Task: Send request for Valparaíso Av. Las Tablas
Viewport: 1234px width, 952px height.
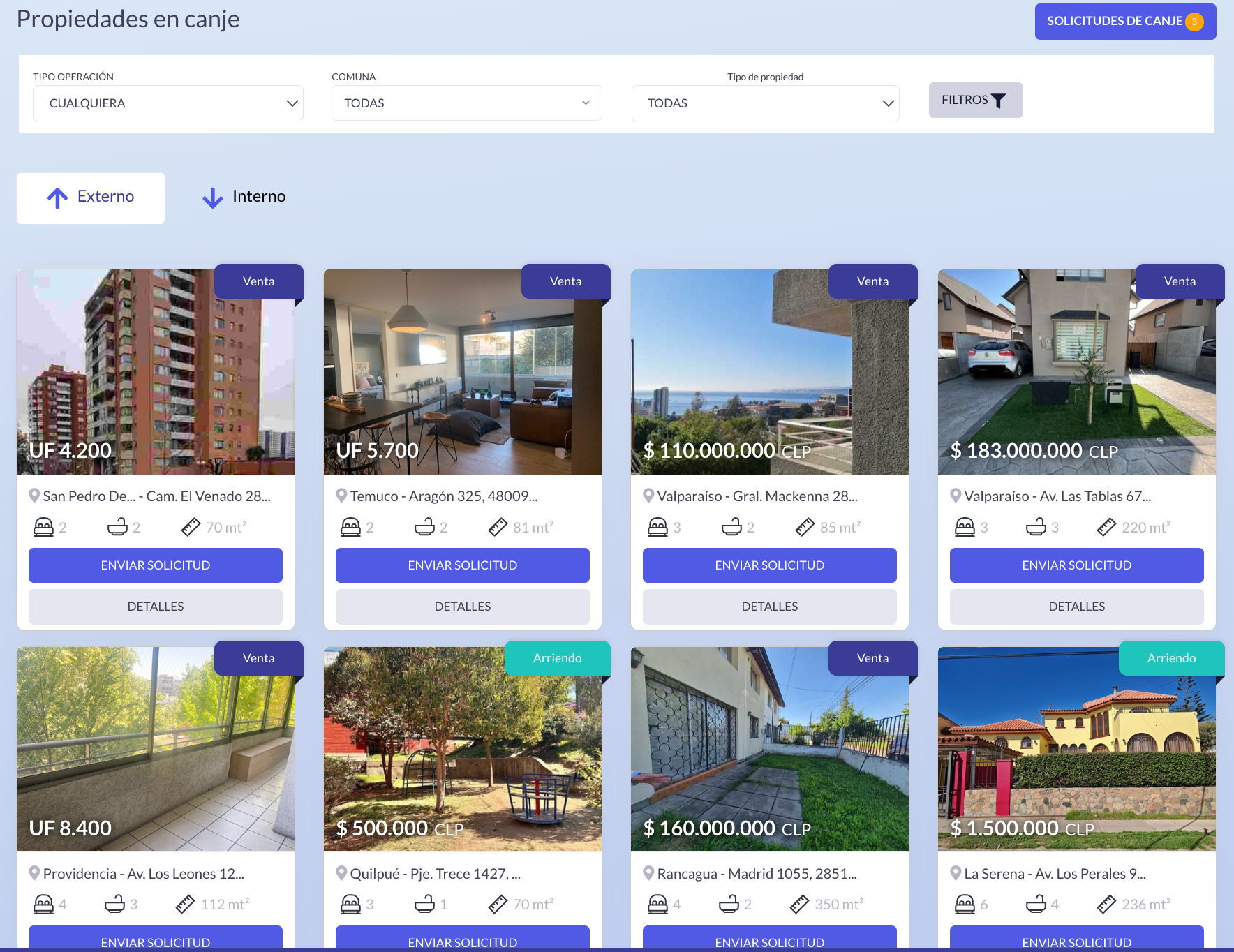Action: [1077, 565]
